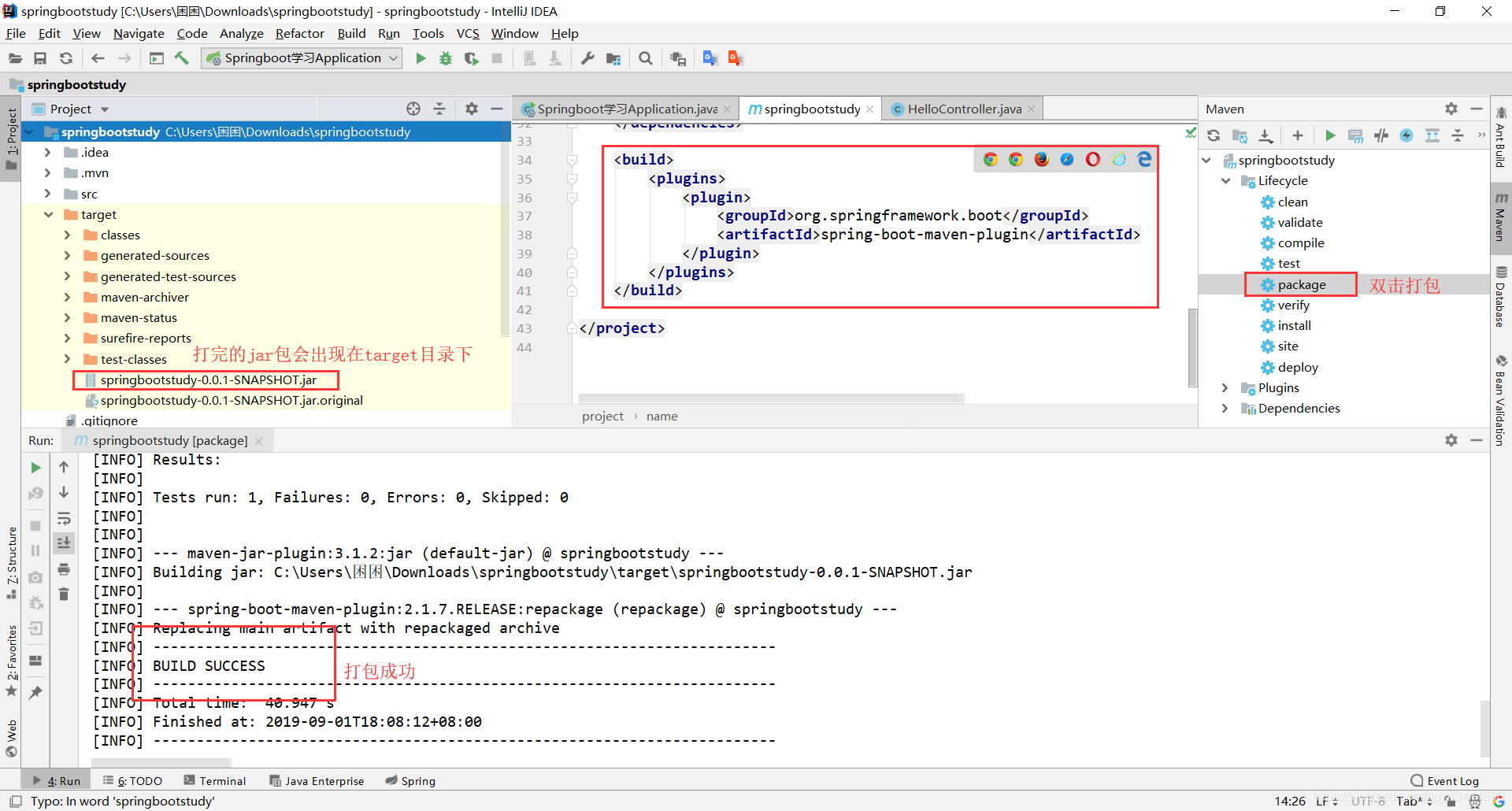The image size is (1512, 811).
Task: Select the install lifecycle goal
Action: click(1294, 325)
